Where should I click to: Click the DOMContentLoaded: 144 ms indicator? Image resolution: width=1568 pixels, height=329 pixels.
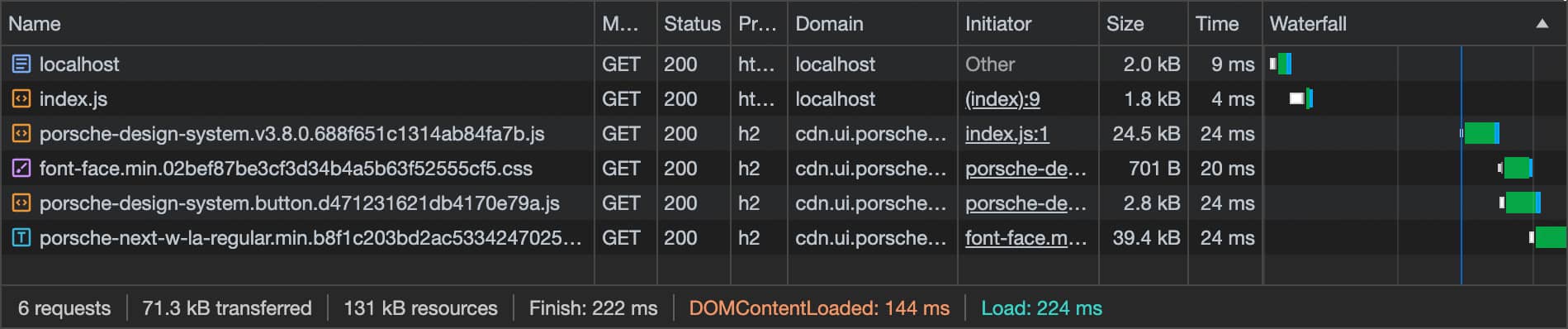pos(819,308)
